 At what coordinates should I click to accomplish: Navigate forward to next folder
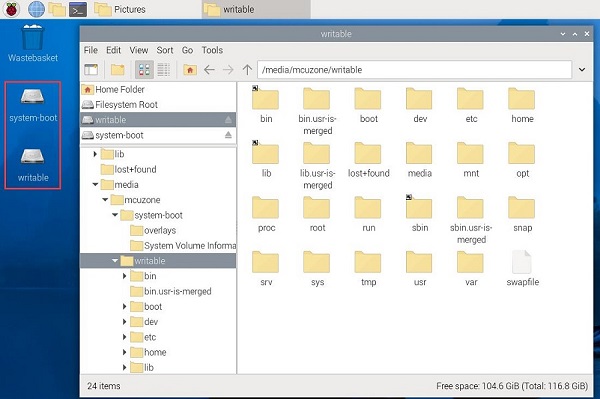pyautogui.click(x=228, y=70)
